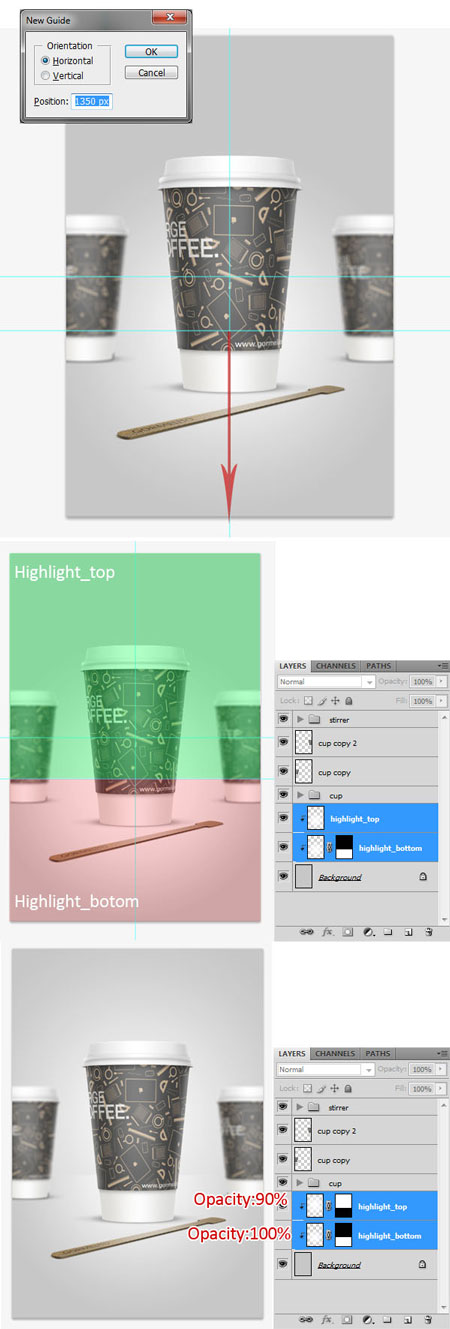This screenshot has height=1329, width=450.
Task: Click Add layer style fx icon, lower panel
Action: [326, 1319]
